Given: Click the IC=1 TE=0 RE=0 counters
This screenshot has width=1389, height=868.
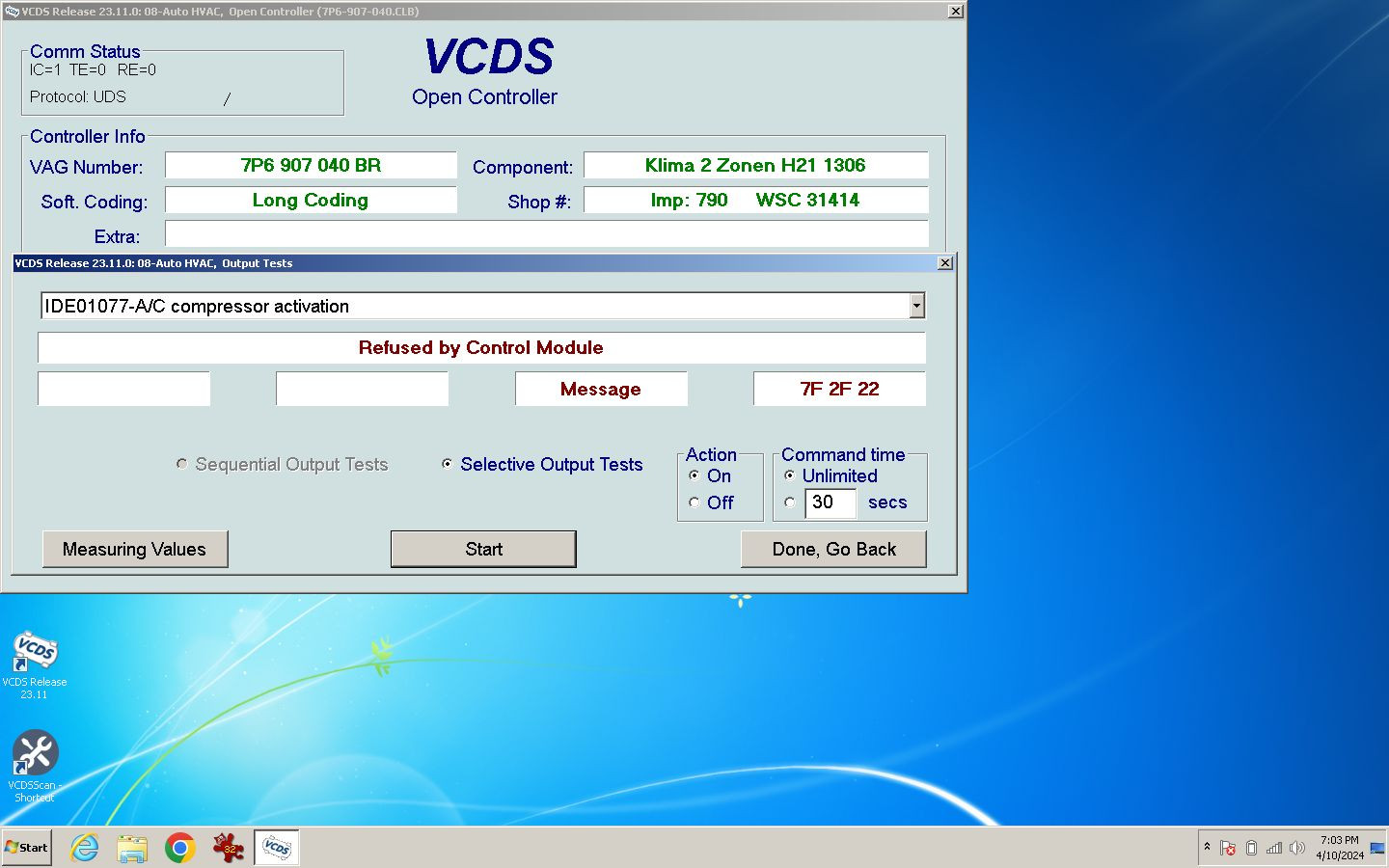Looking at the screenshot, I should click(93, 69).
